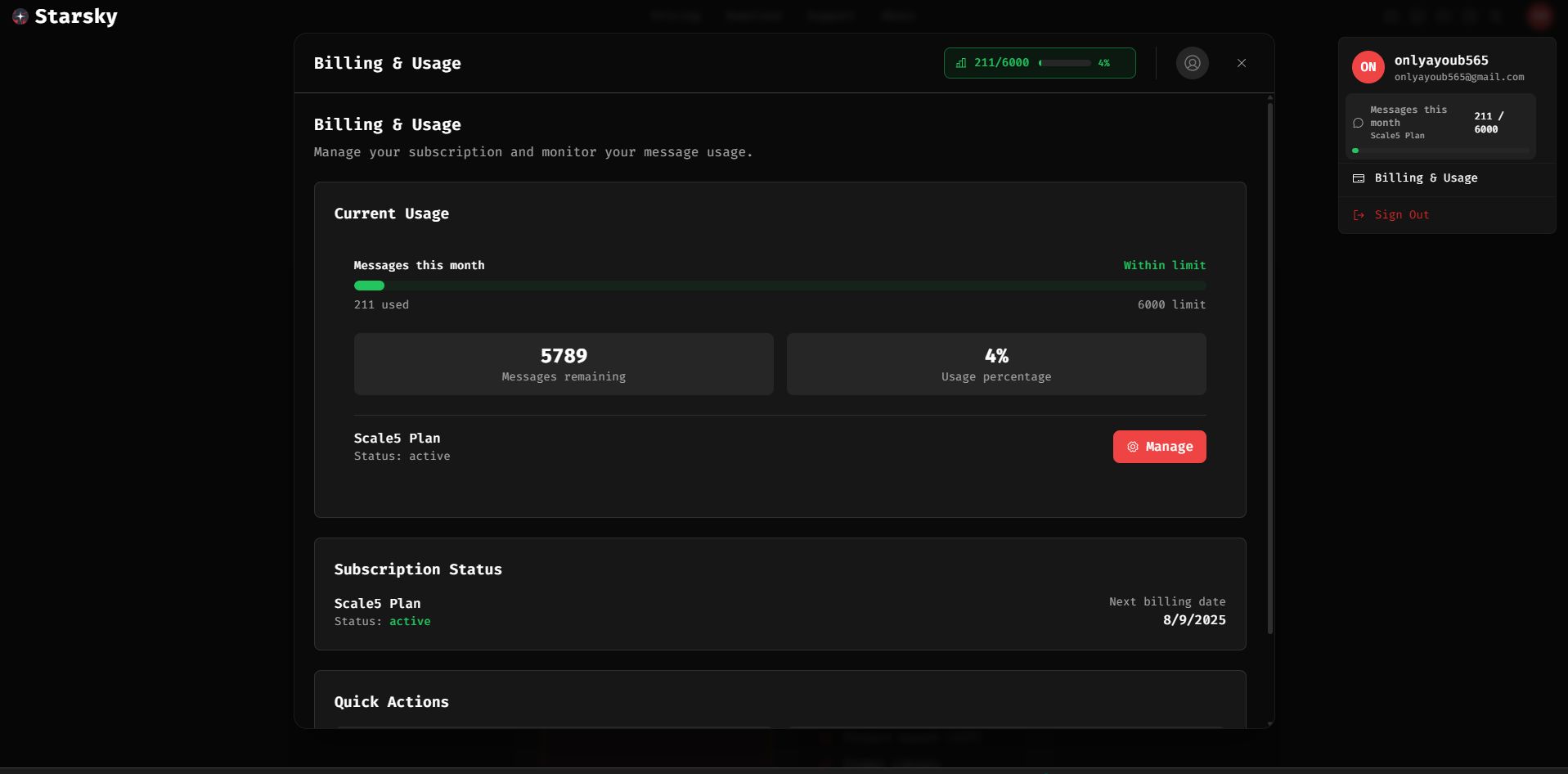
Task: Select Billing & Usage in account menu
Action: 1446,178
